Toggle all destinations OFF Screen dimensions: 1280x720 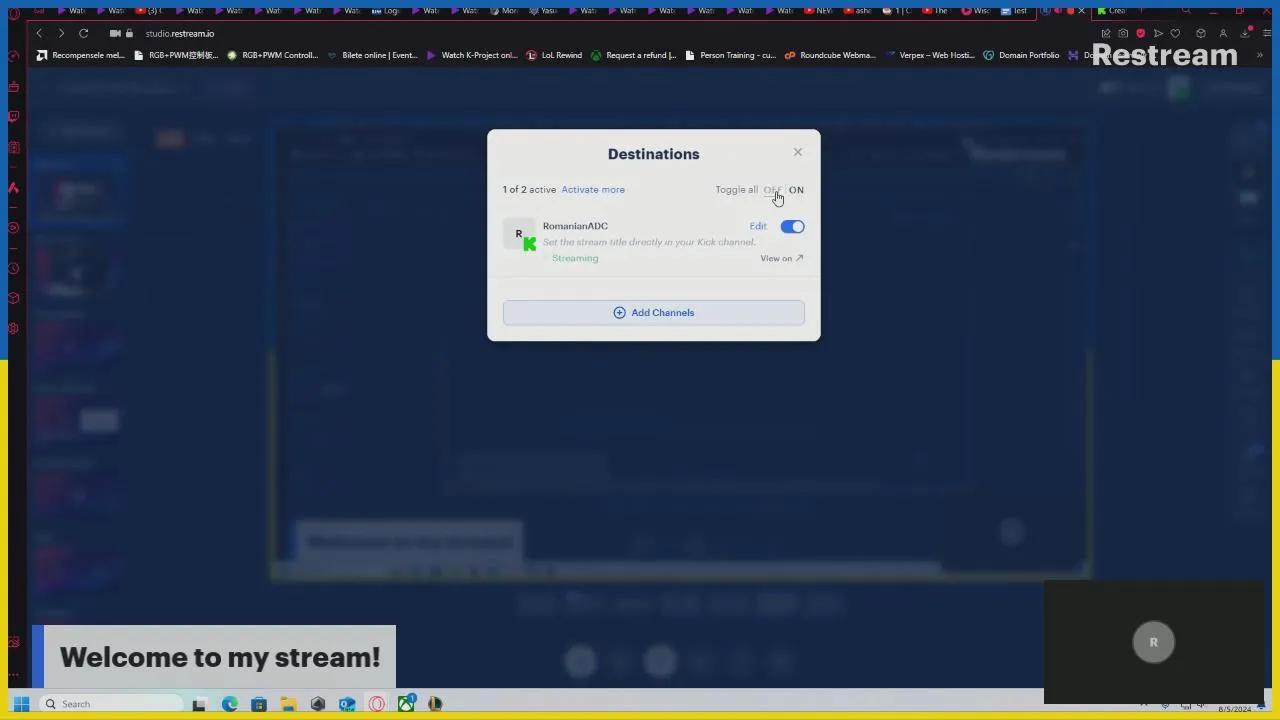point(772,190)
